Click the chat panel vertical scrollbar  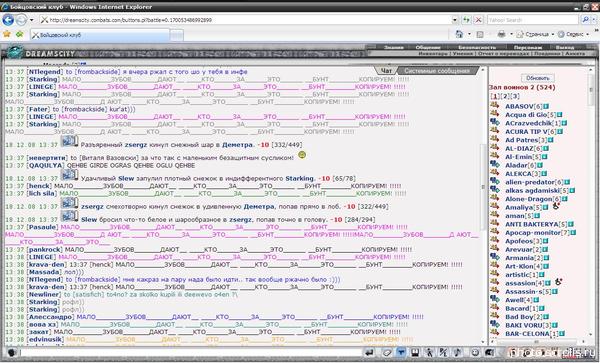point(483,207)
